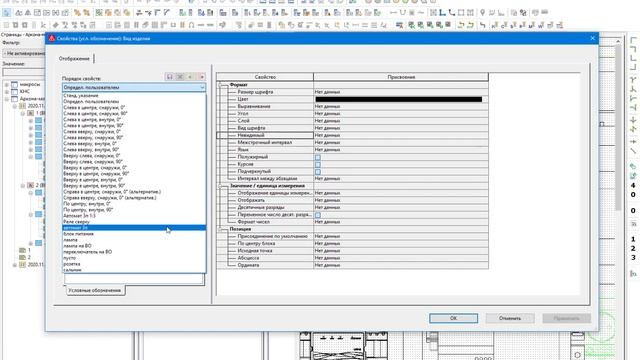Toggle the Подчеркнутый checkbox
Image resolution: width=640 pixels, height=360 pixels.
[318, 171]
